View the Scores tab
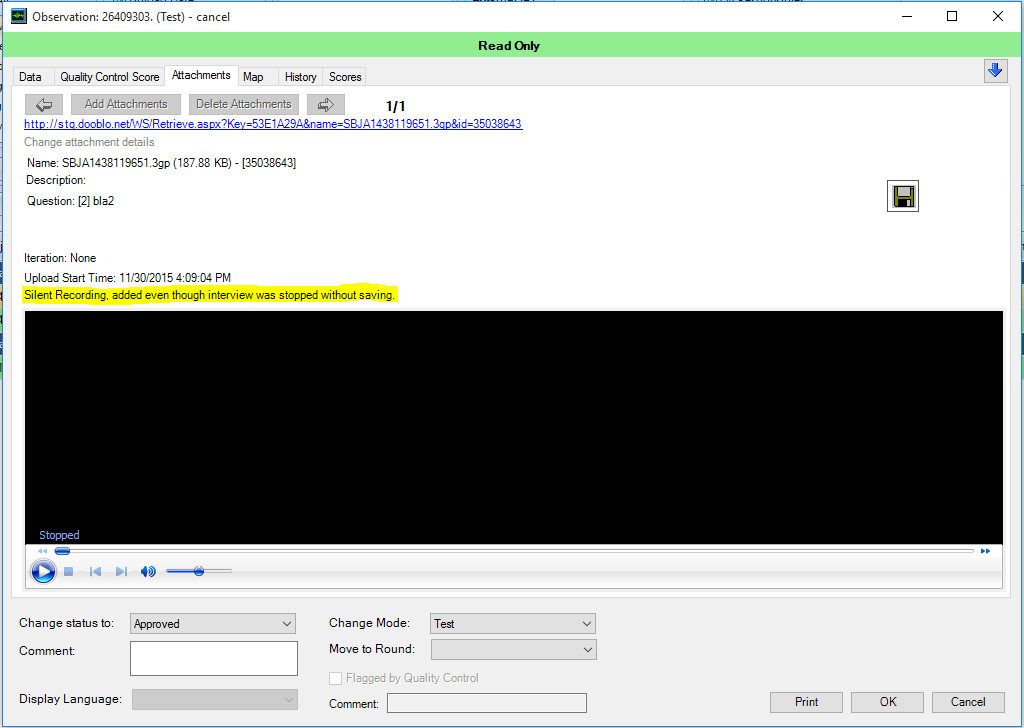1024x728 pixels. coord(345,77)
